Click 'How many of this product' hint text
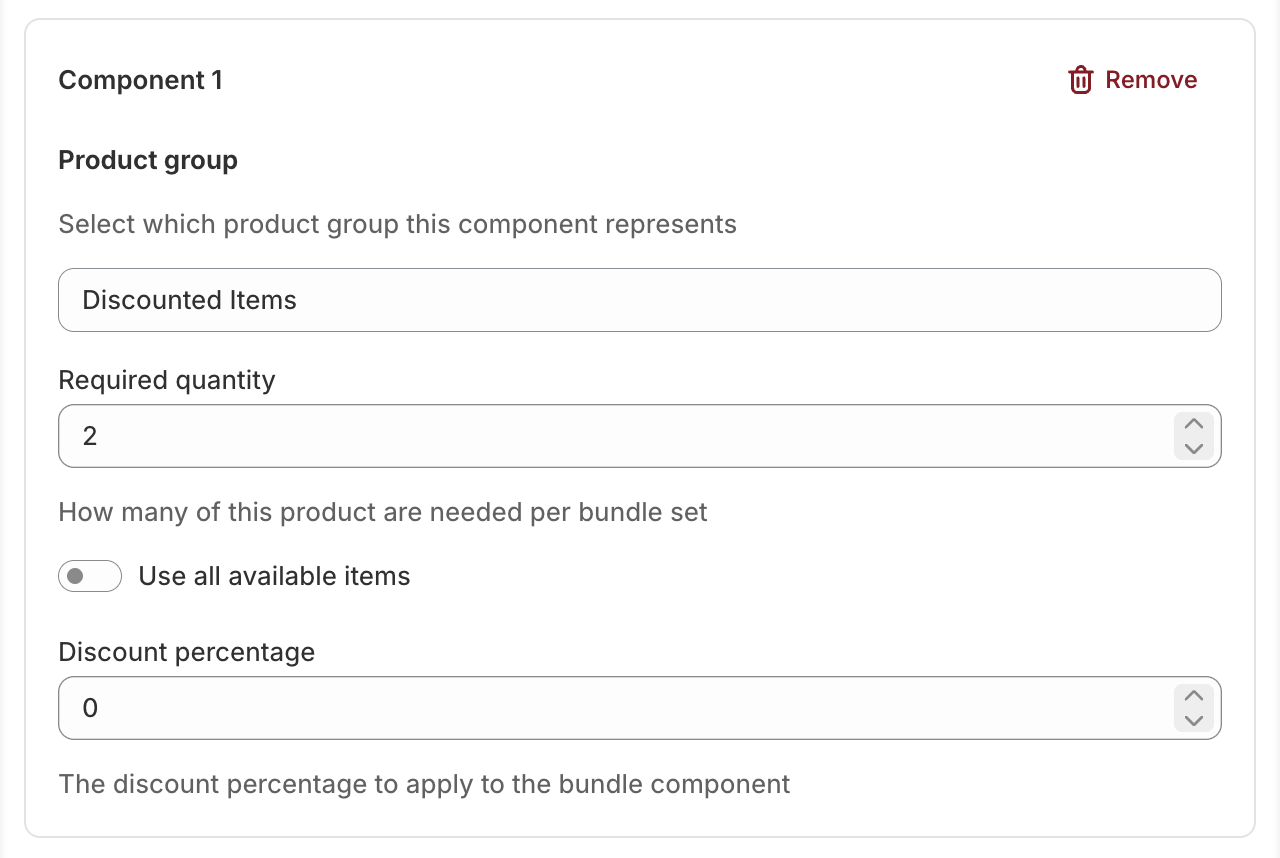This screenshot has width=1280, height=858. pyautogui.click(x=382, y=512)
